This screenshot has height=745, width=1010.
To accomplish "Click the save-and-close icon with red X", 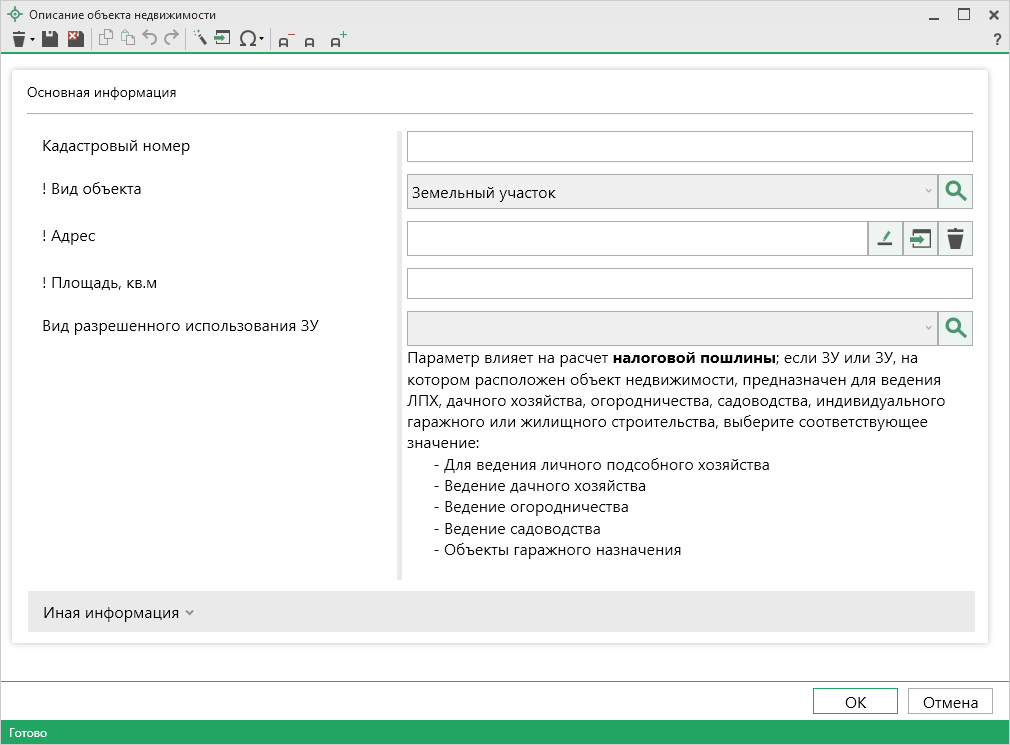I will [75, 39].
